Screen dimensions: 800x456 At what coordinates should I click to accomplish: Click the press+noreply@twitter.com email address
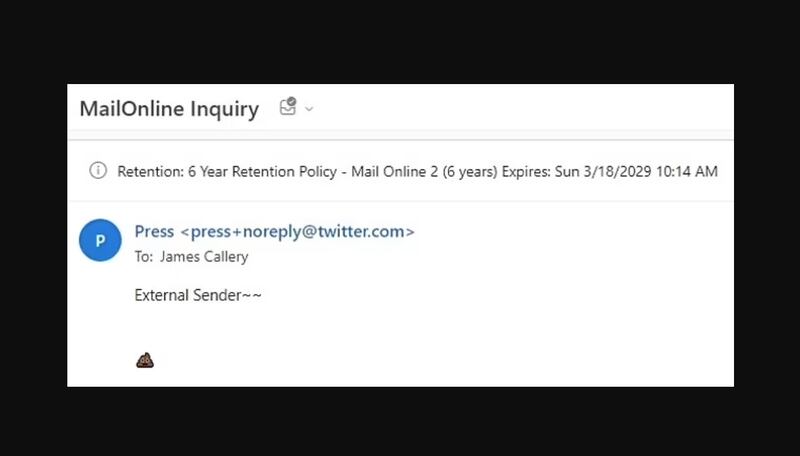[x=296, y=232]
